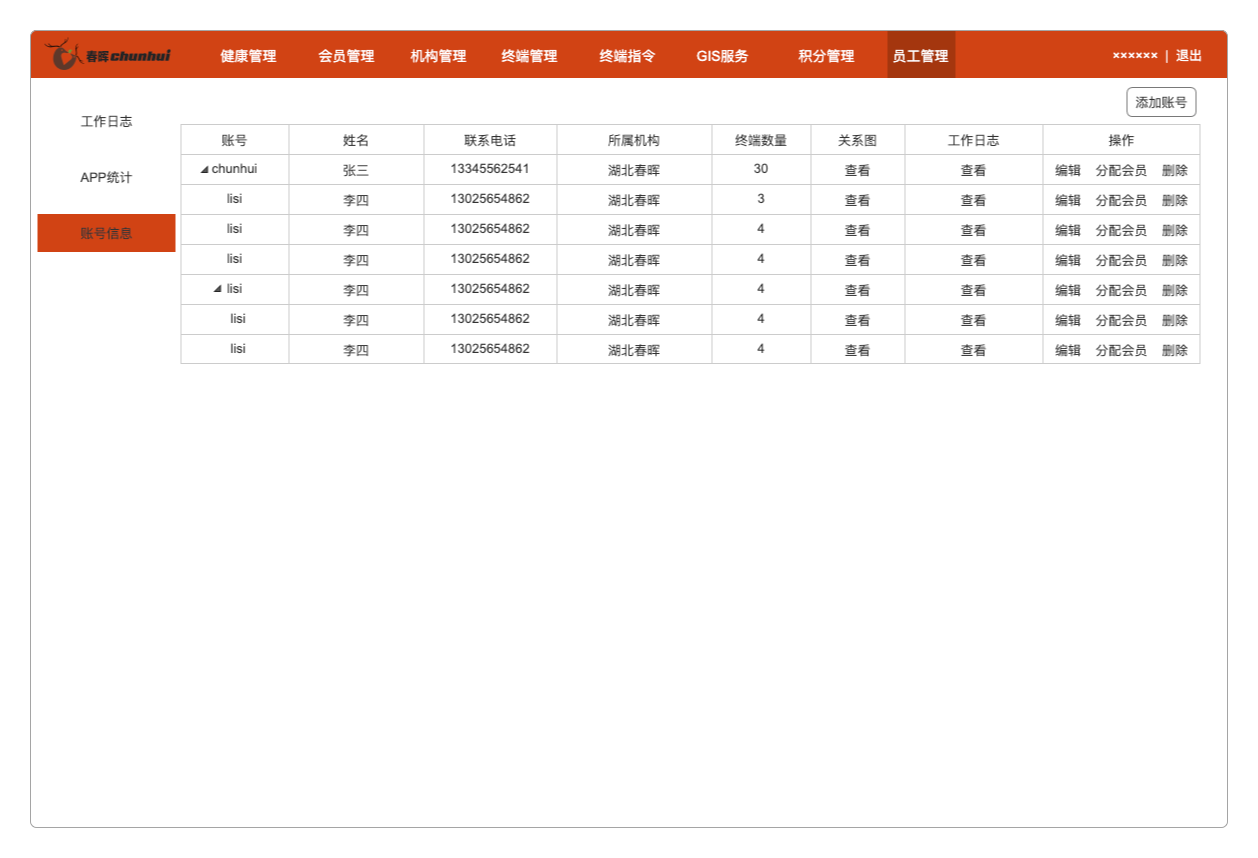Image resolution: width=1258 pixels, height=858 pixels.
Task: Click the 春晖 chunhui logo
Action: tap(108, 55)
